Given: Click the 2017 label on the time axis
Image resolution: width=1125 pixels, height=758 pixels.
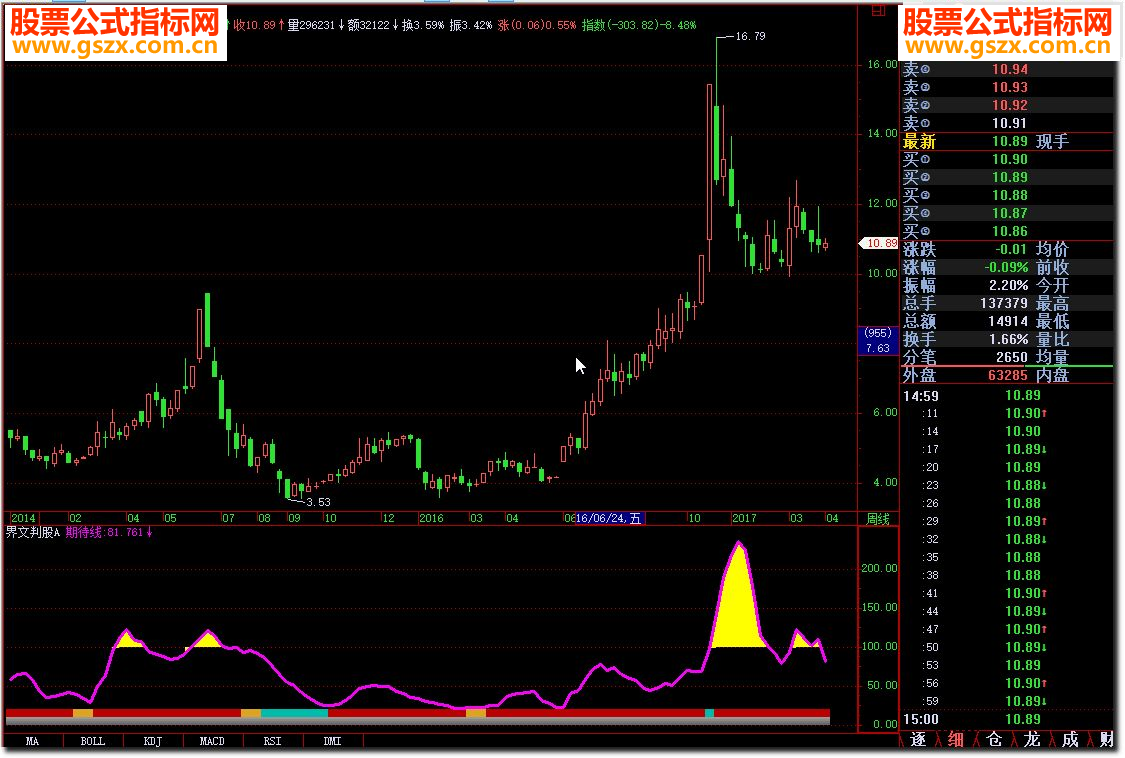Looking at the screenshot, I should tap(744, 518).
